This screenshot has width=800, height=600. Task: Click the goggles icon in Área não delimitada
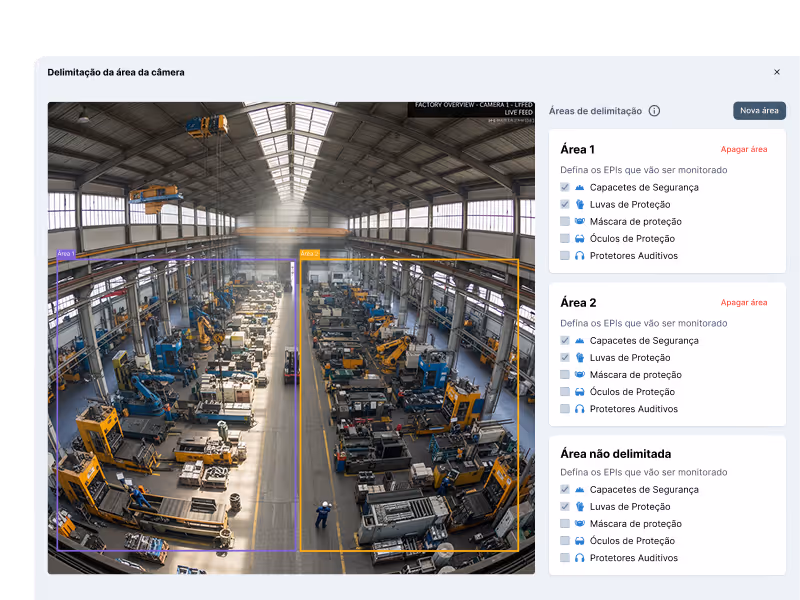tap(580, 540)
